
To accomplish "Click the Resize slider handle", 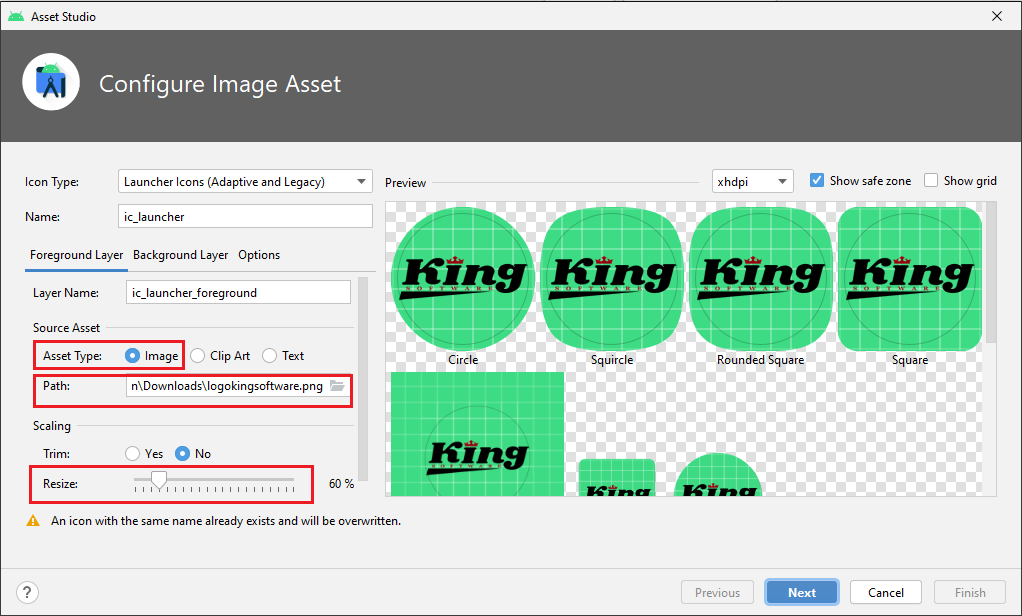I will pyautogui.click(x=157, y=483).
